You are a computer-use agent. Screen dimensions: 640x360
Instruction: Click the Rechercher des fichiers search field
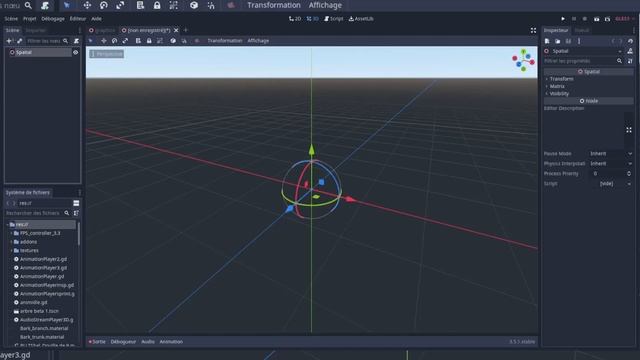37,213
